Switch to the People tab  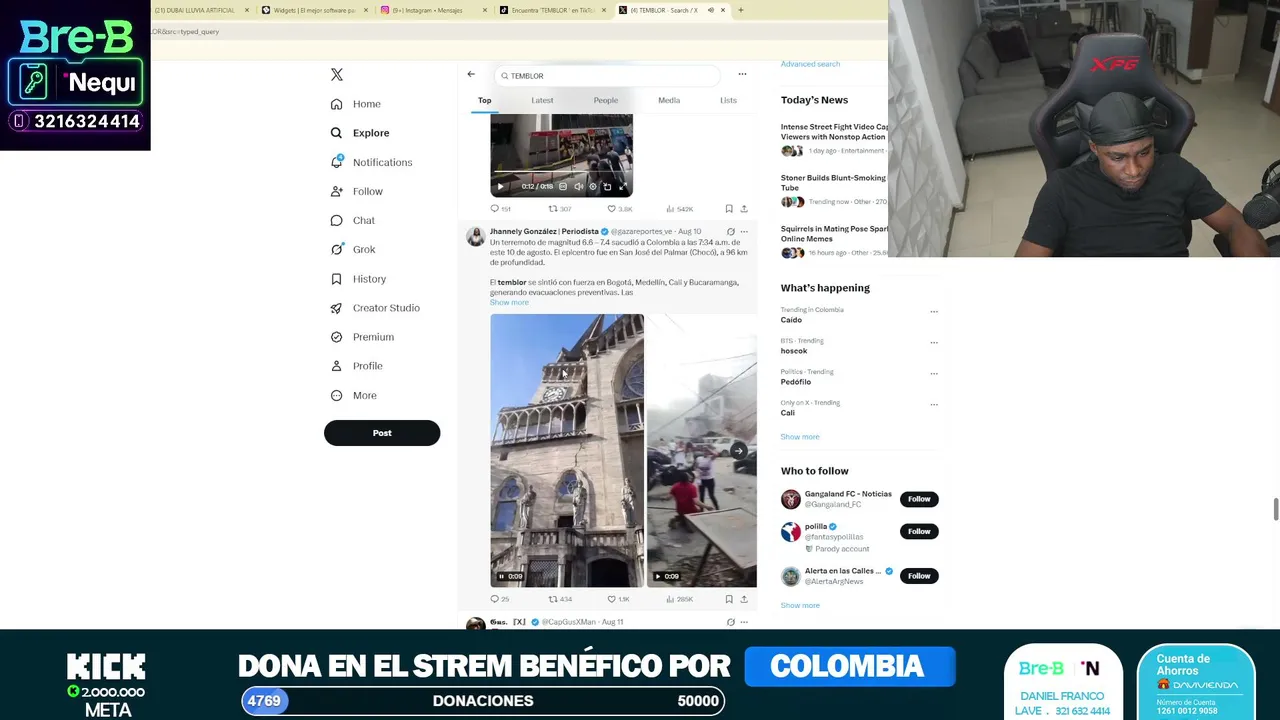coord(605,100)
